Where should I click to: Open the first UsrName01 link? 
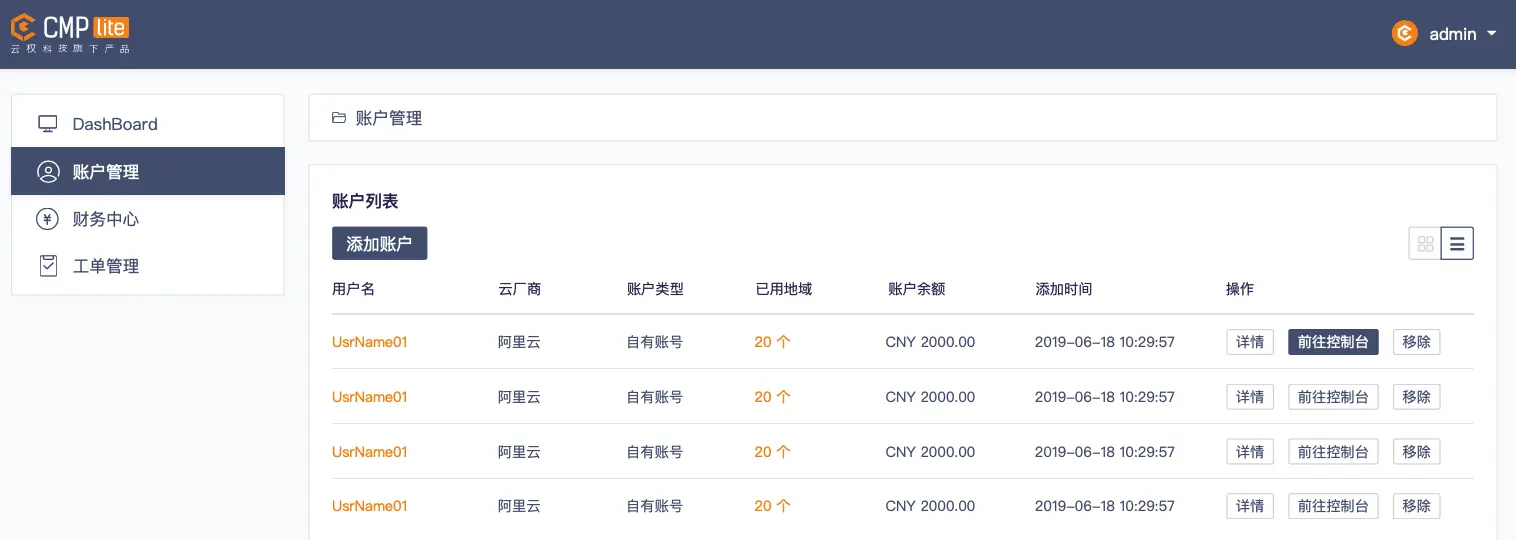click(x=370, y=342)
